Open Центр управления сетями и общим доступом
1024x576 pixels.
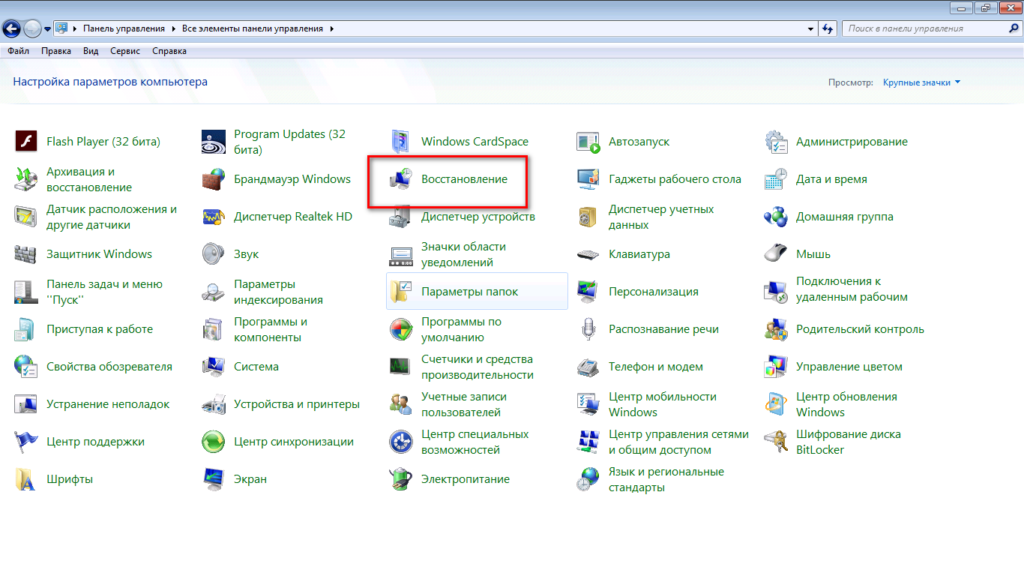[x=679, y=441]
